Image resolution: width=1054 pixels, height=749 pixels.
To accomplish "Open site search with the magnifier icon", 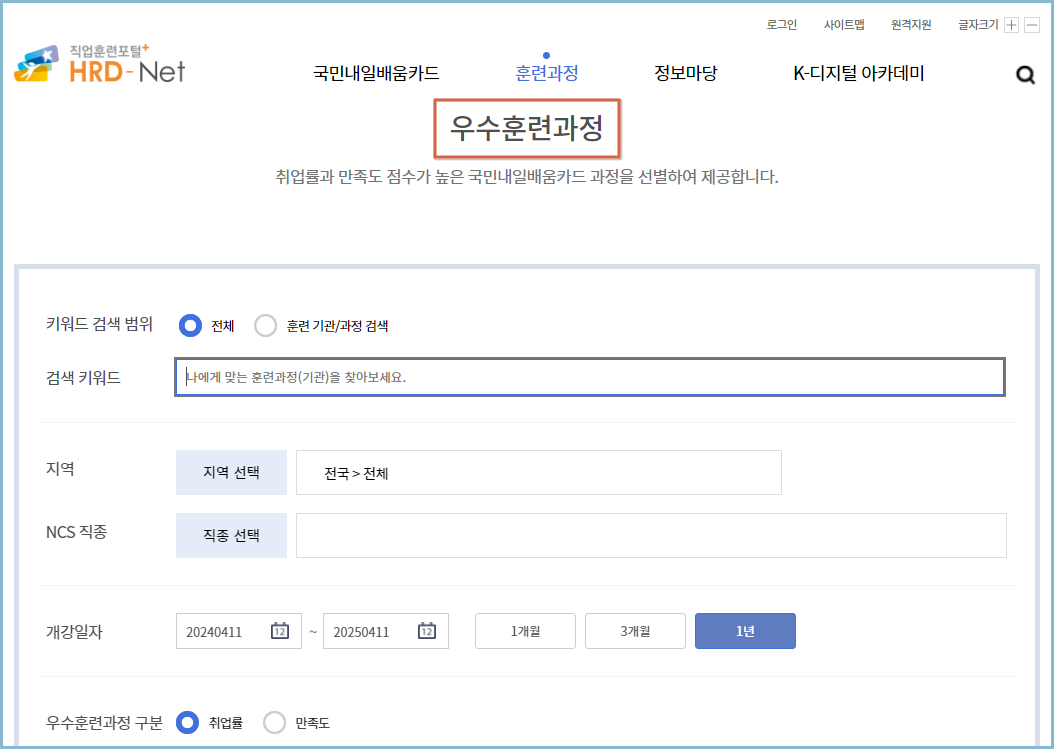I will click(1024, 73).
